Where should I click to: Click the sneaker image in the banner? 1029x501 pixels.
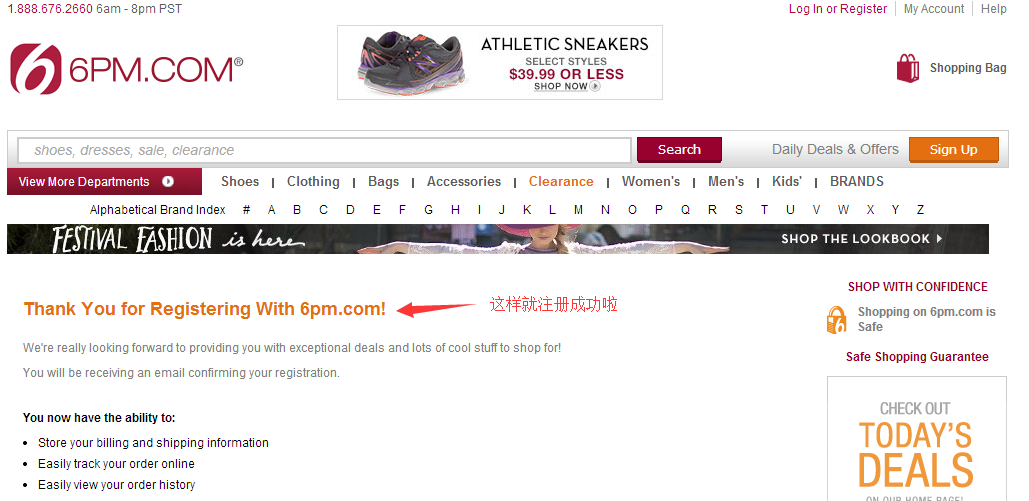tap(412, 62)
